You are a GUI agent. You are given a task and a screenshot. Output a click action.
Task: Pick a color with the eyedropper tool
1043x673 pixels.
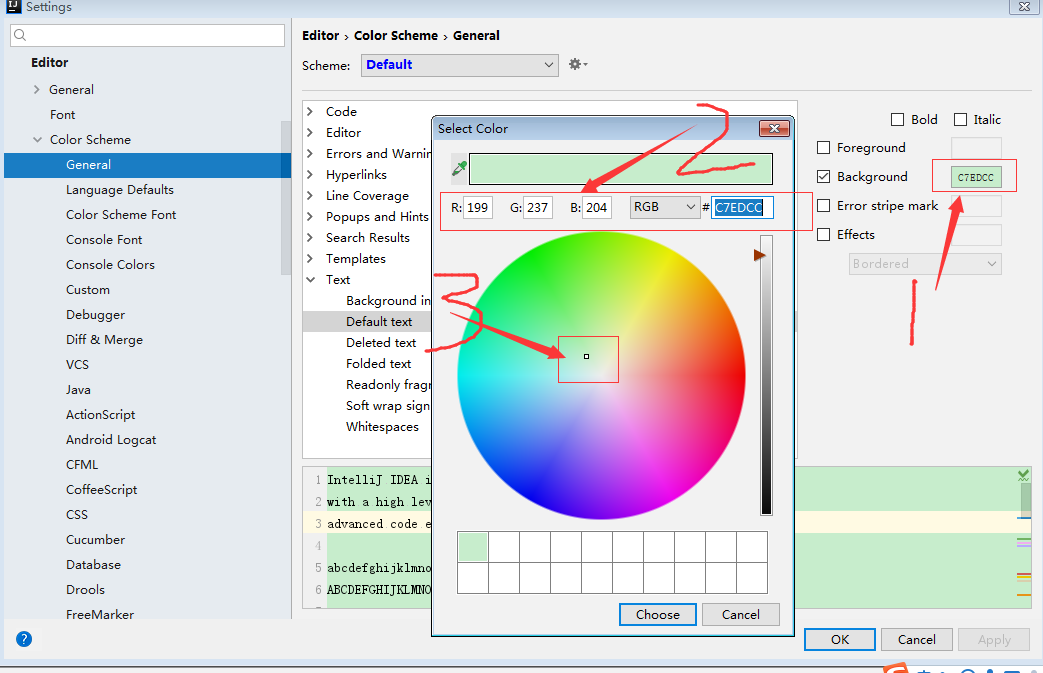pyautogui.click(x=459, y=168)
